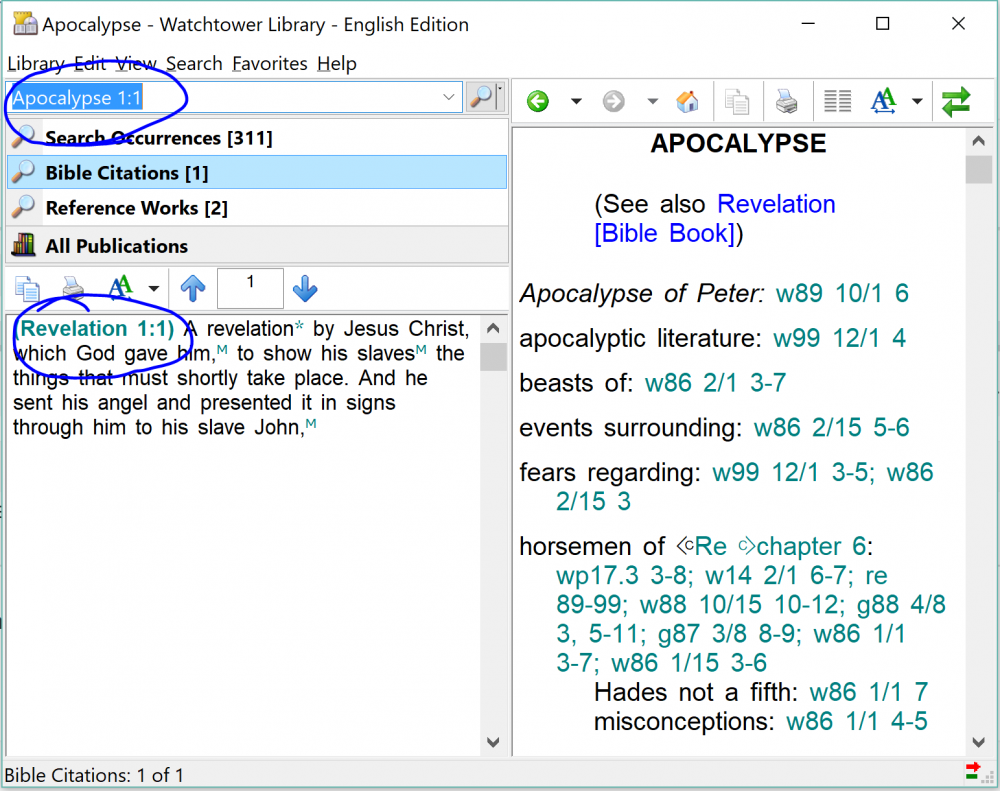Image resolution: width=1000 pixels, height=791 pixels.
Task: Click the green sync arrows icon
Action: click(956, 101)
